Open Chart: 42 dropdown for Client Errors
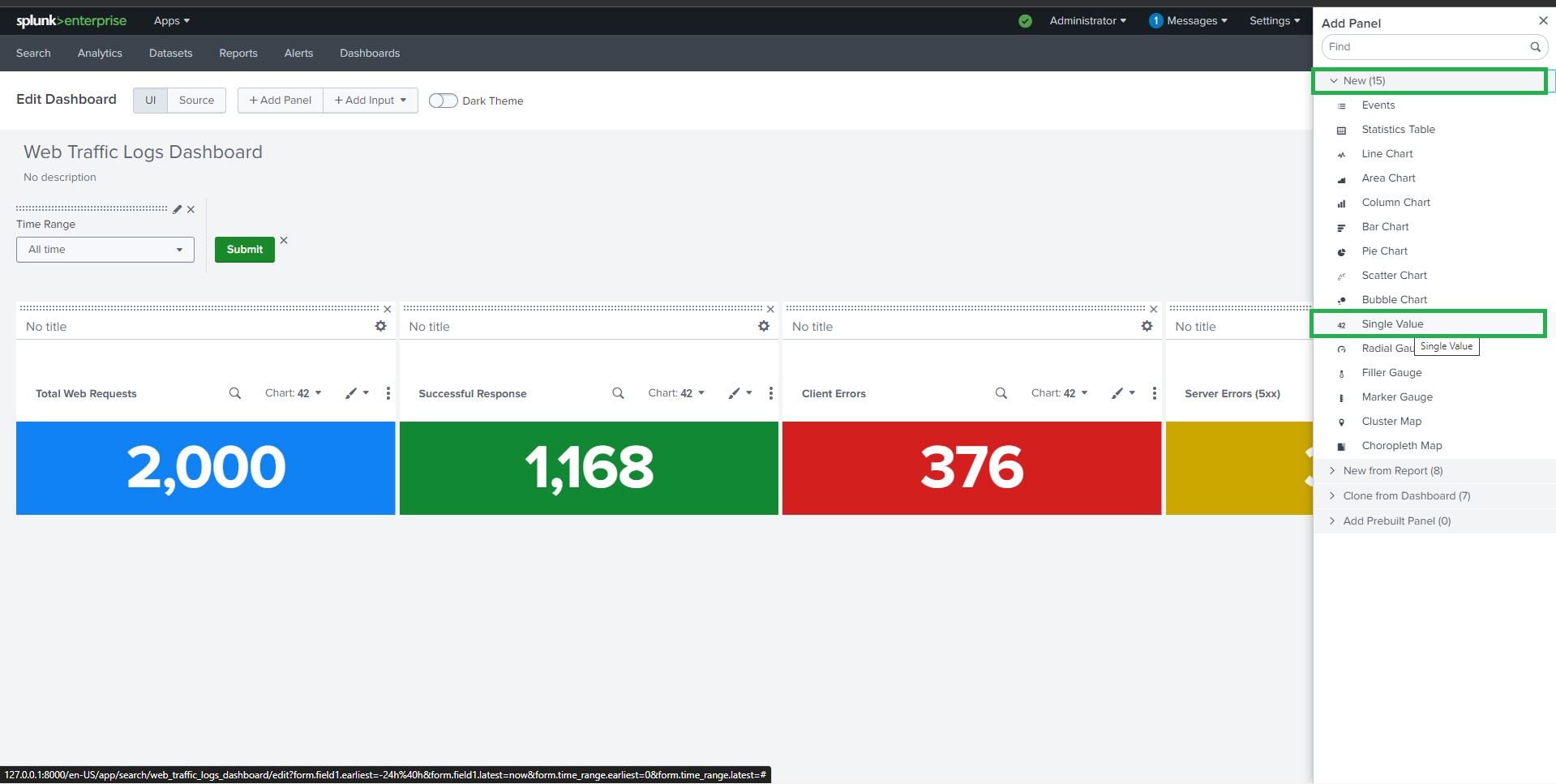Image resolution: width=1556 pixels, height=784 pixels. 1060,393
